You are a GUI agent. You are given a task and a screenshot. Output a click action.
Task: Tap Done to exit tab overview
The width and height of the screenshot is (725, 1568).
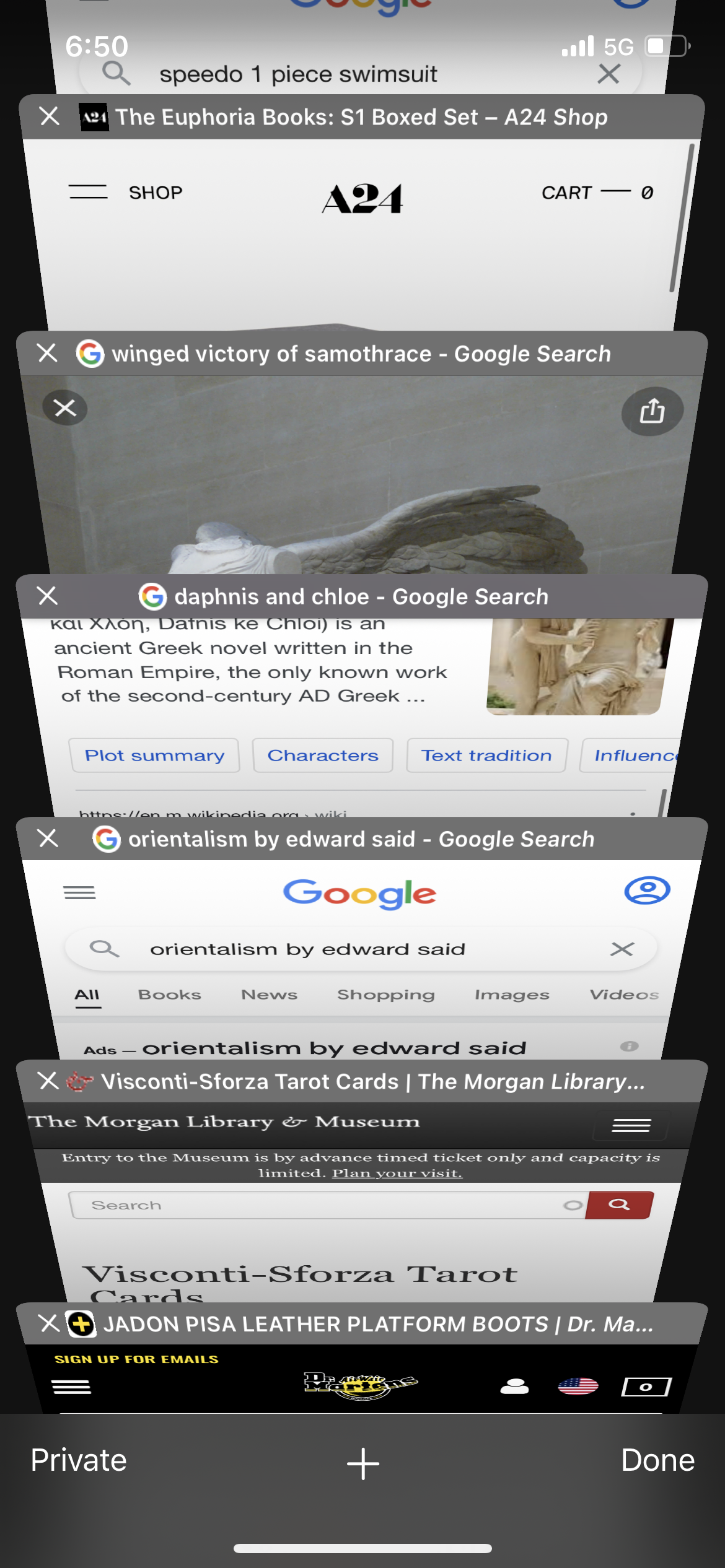657,1460
